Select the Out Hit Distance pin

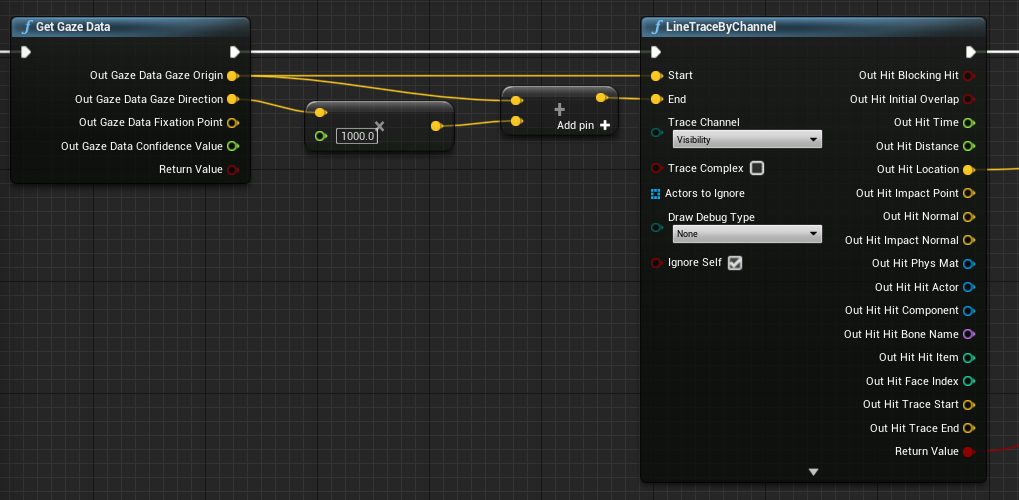(968, 146)
